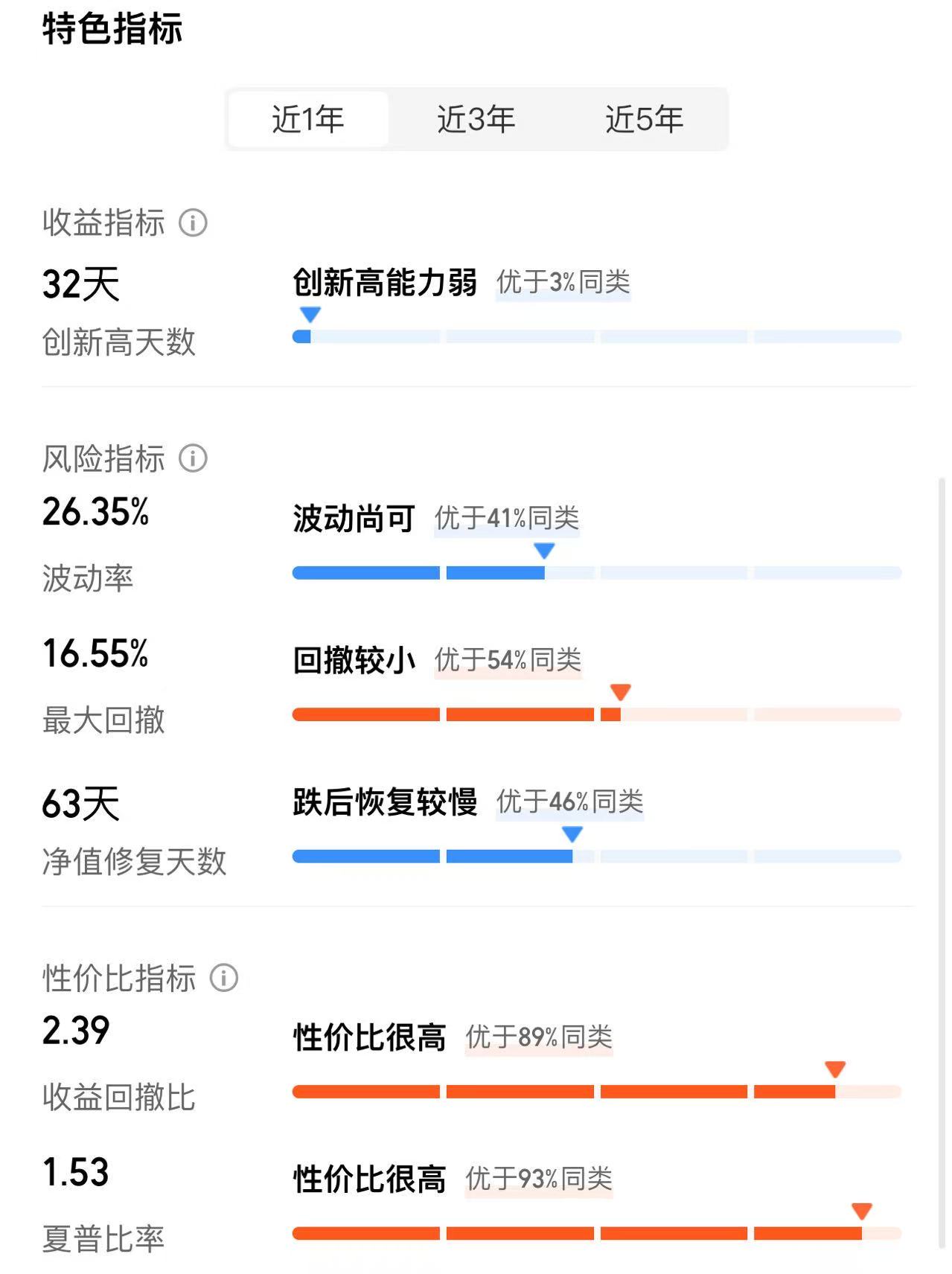Tap the 优于3%同类 label
This screenshot has height=1274, width=952.
pos(563,283)
